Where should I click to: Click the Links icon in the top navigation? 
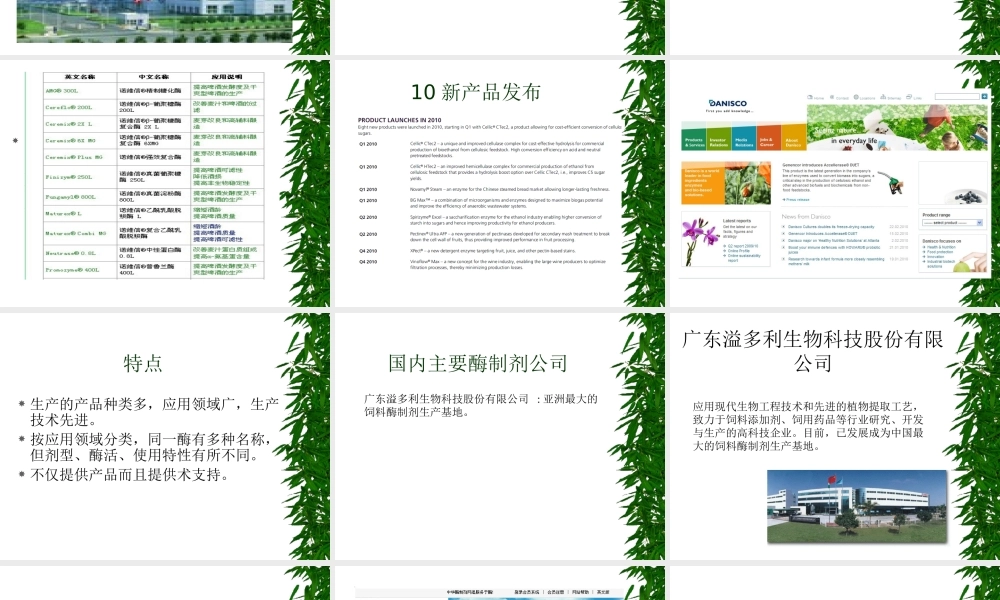coord(909,96)
